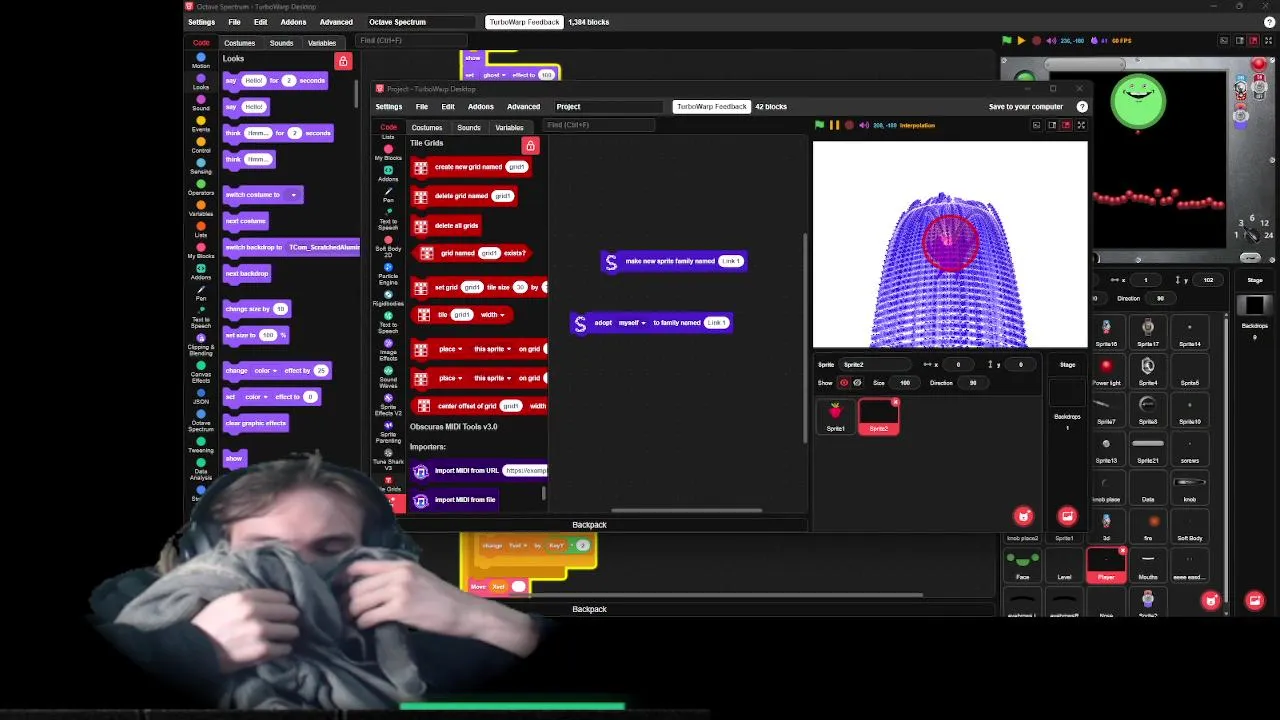Open 'color' dropdown in change effect block
Viewport: 1280px width, 720px height.
pos(266,371)
